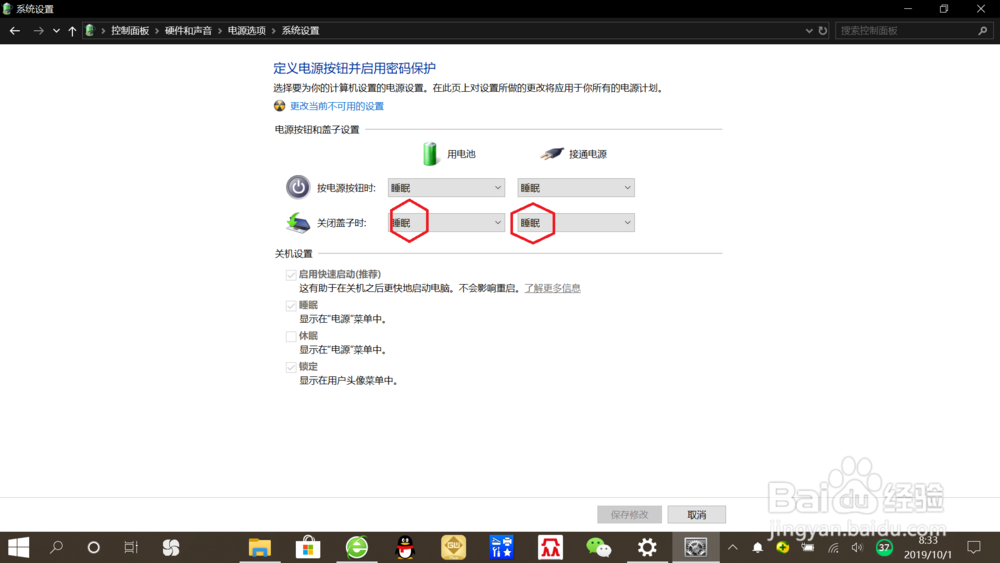Open Settings gear in taskbar
The height and width of the screenshot is (563, 1000).
[647, 547]
